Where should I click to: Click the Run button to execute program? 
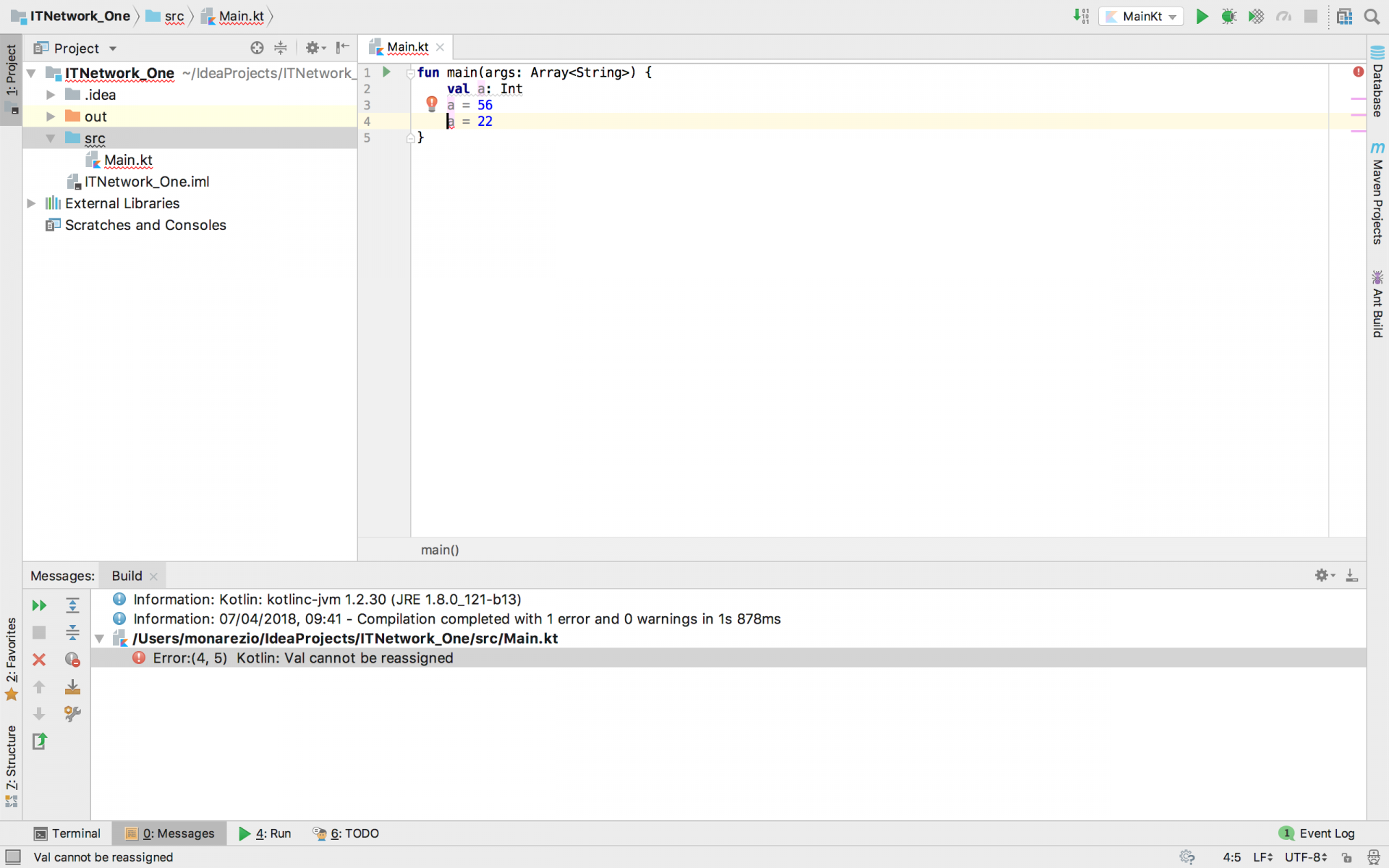pyautogui.click(x=1200, y=16)
